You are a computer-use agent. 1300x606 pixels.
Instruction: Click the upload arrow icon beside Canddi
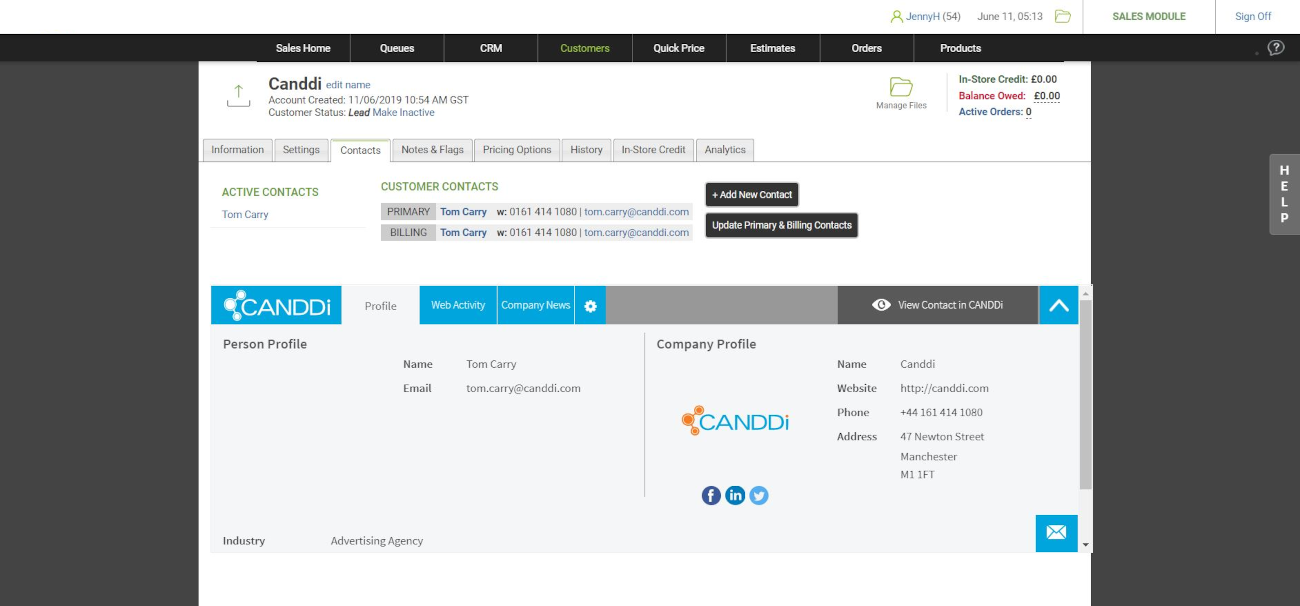(237, 95)
